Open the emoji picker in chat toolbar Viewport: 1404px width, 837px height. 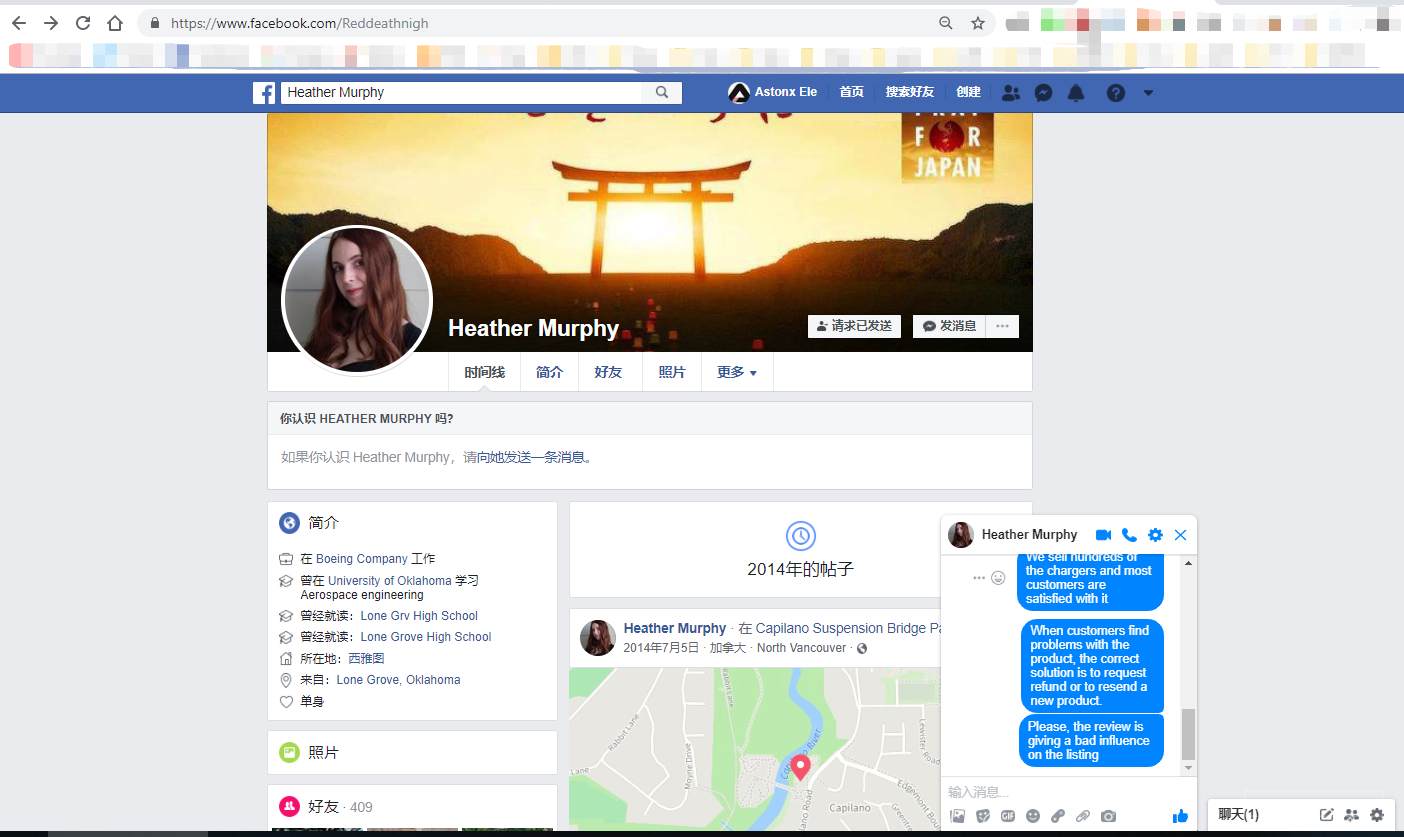click(1033, 816)
